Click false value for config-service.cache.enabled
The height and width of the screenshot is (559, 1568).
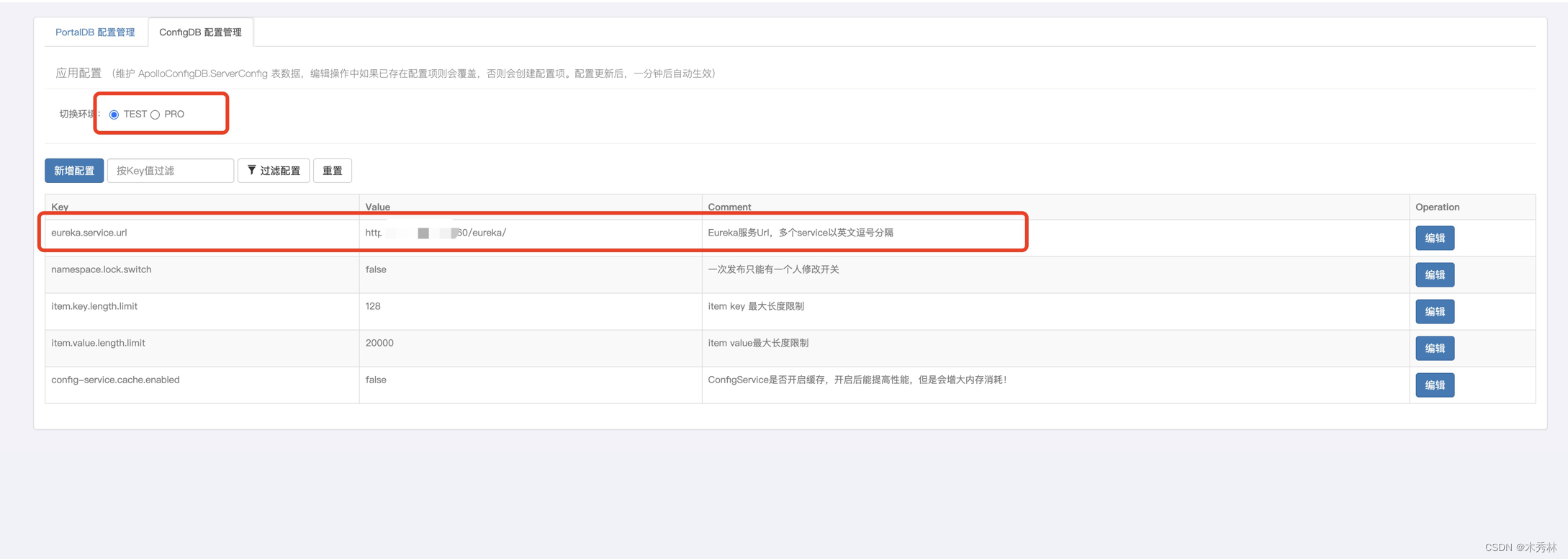click(531, 385)
